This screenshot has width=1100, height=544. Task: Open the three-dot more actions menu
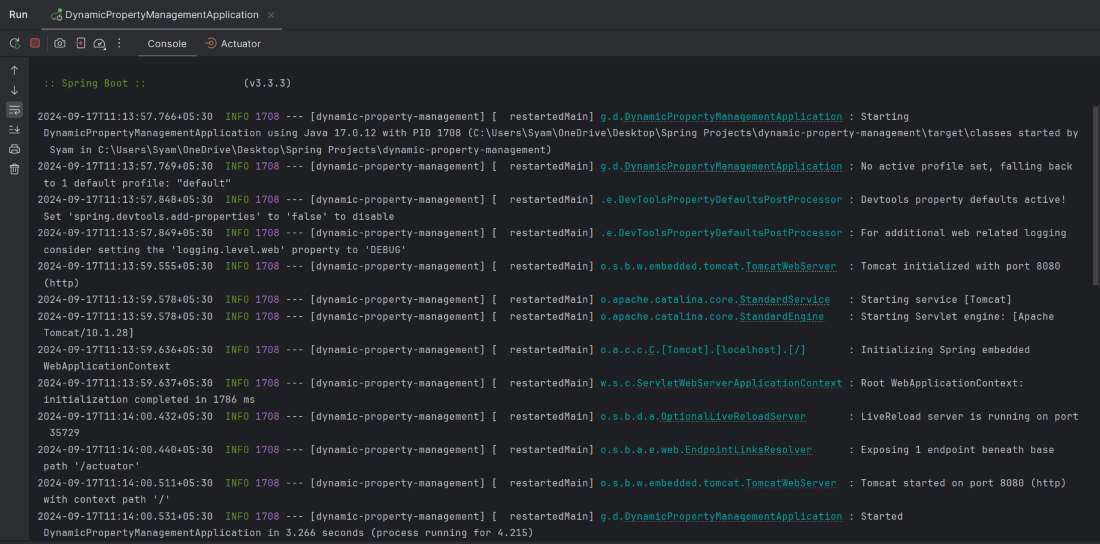click(119, 44)
